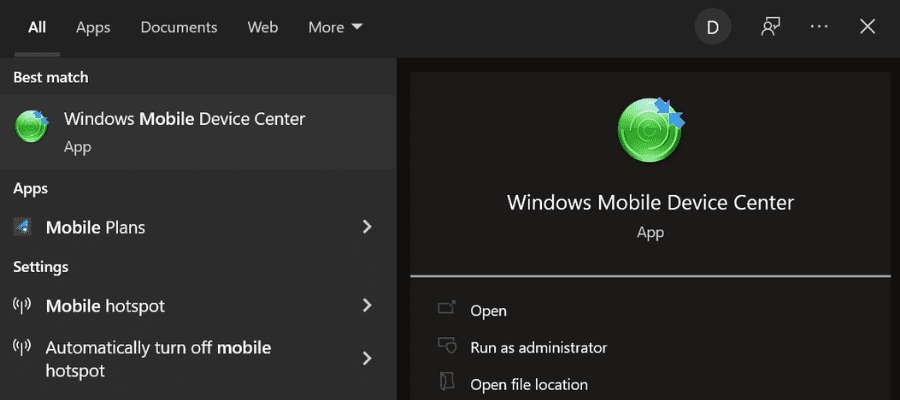Click the Run as administrator shield icon
This screenshot has height=400, width=900.
click(x=447, y=346)
